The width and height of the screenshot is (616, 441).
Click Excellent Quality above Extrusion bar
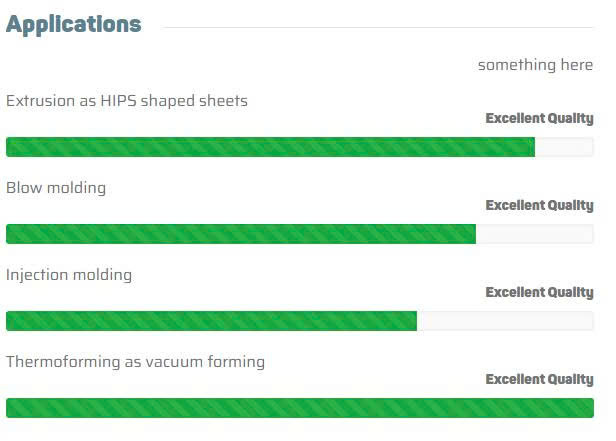539,119
